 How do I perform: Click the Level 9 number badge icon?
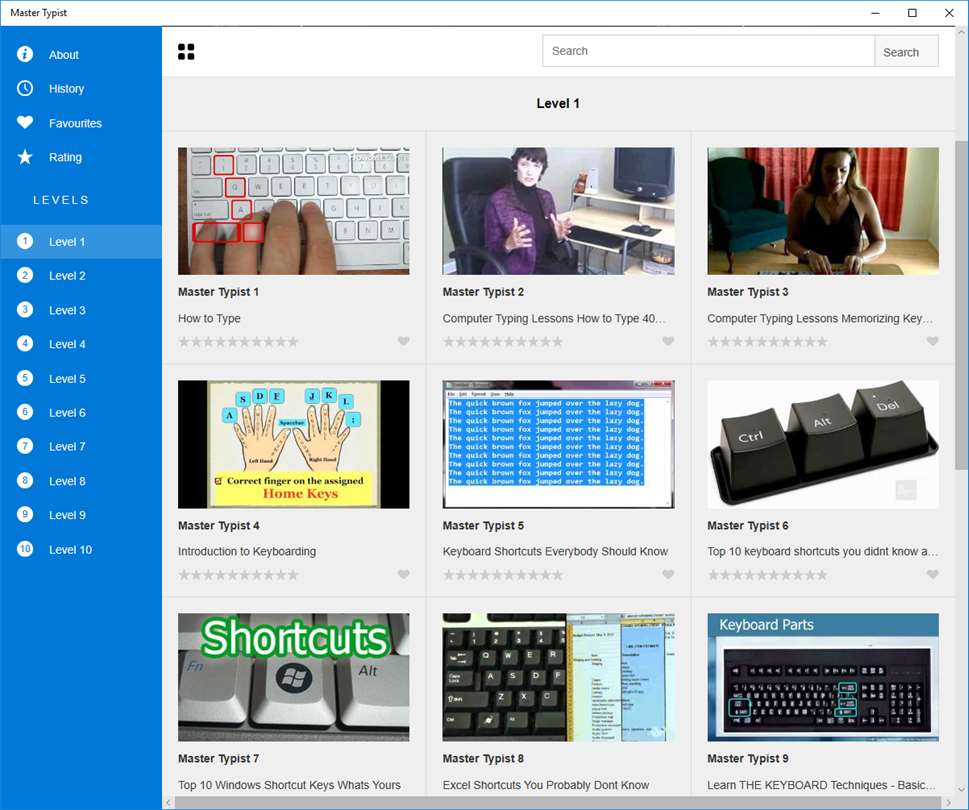25,515
